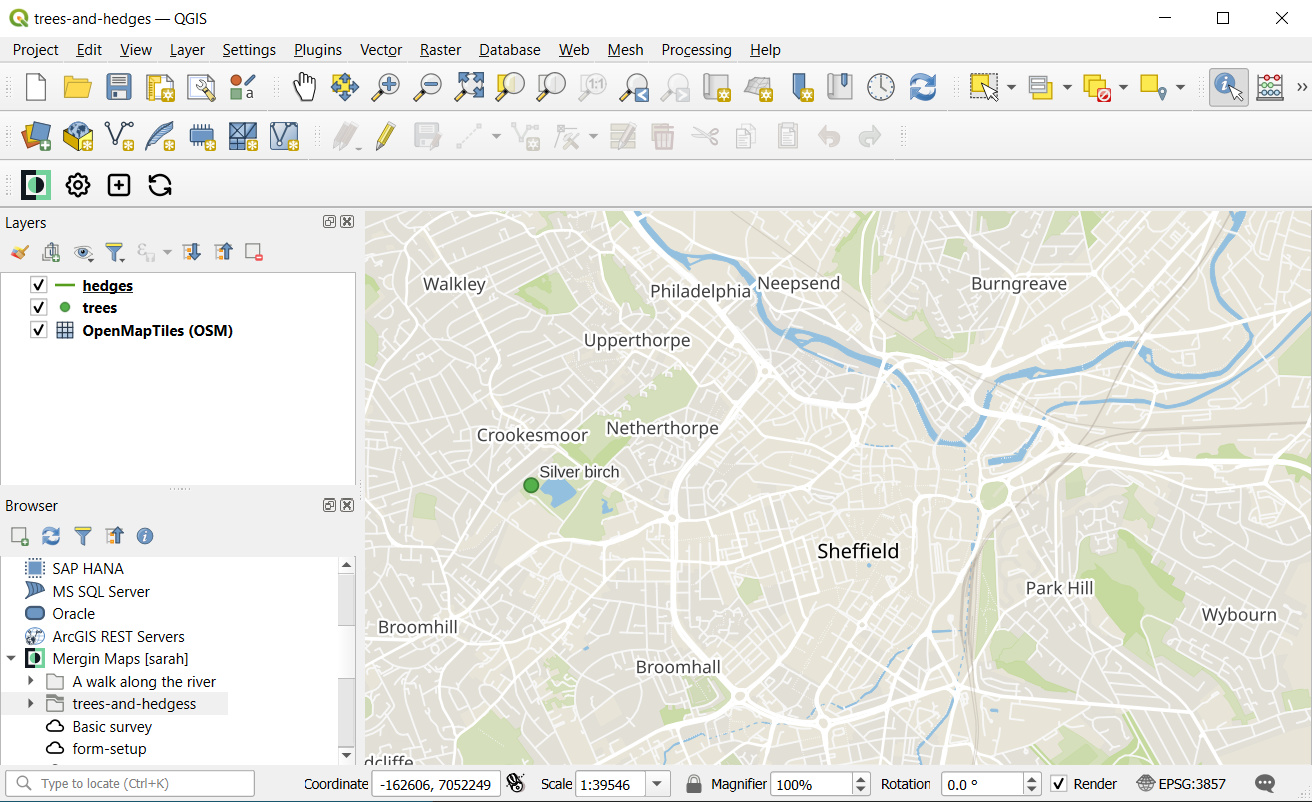The image size is (1312, 802).
Task: Click the New Shapefile Layer icon
Action: [x=120, y=136]
